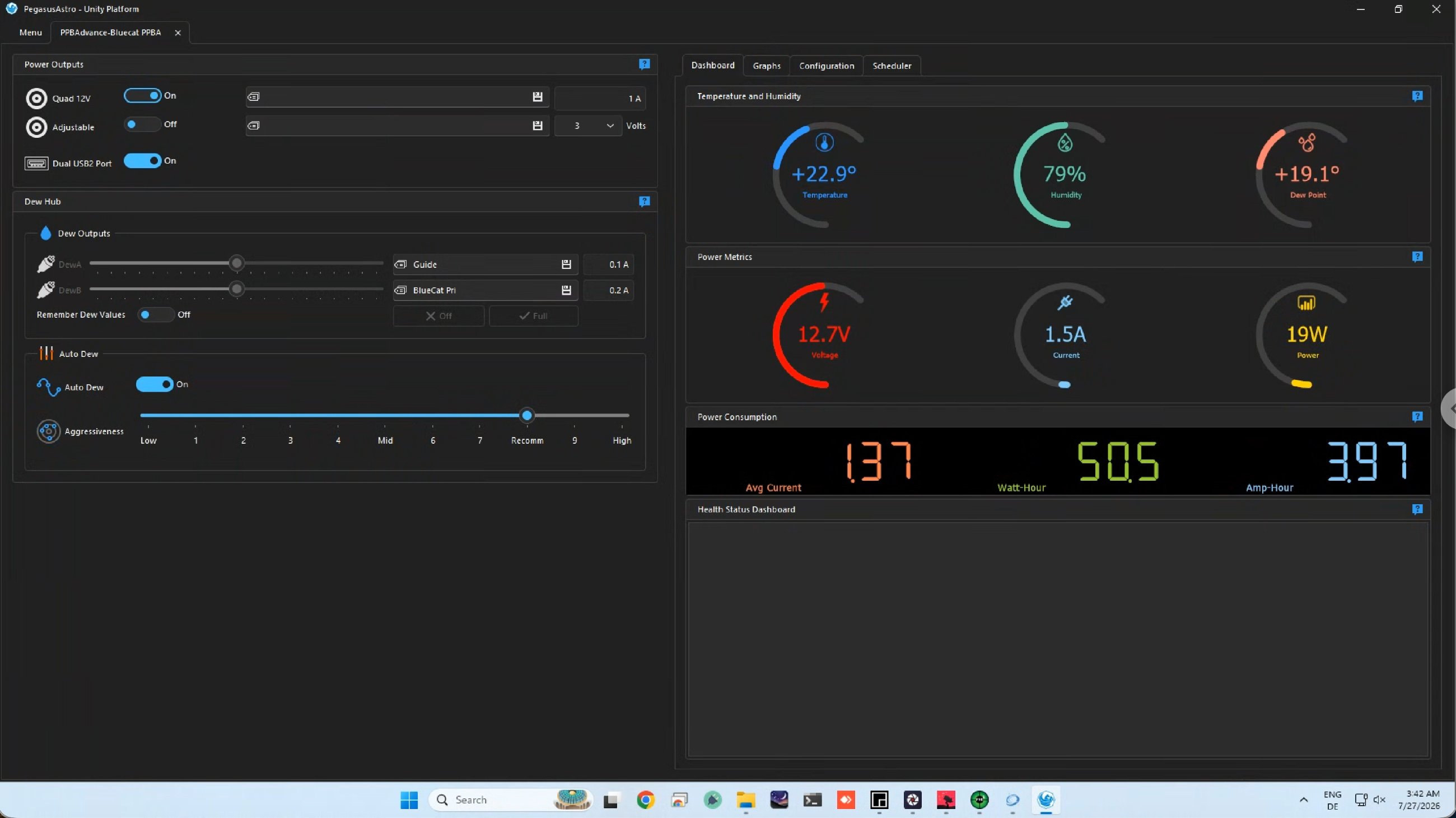Open help for Temperature and Humidity panel
Image resolution: width=1456 pixels, height=818 pixels.
pyautogui.click(x=1417, y=96)
